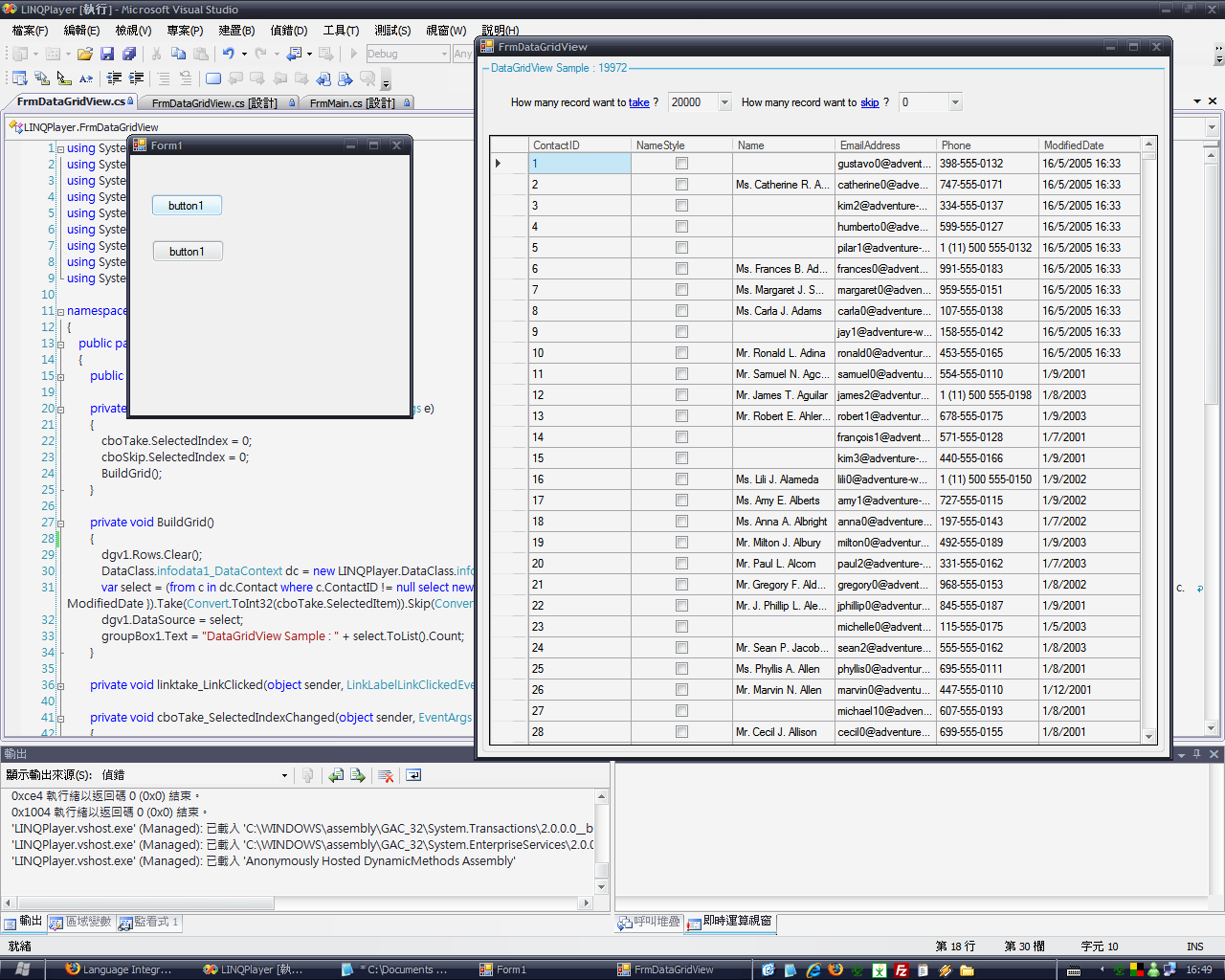This screenshot has height=980, width=1225.
Task: Open the 檔案(F) menu
Action: 30,31
